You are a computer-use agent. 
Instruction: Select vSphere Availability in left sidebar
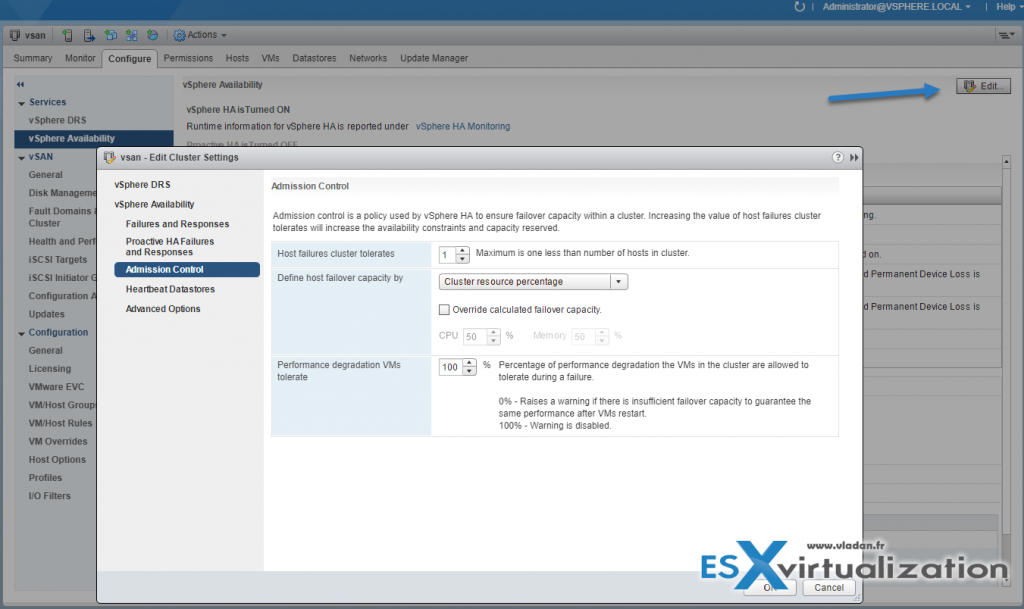(x=94, y=138)
